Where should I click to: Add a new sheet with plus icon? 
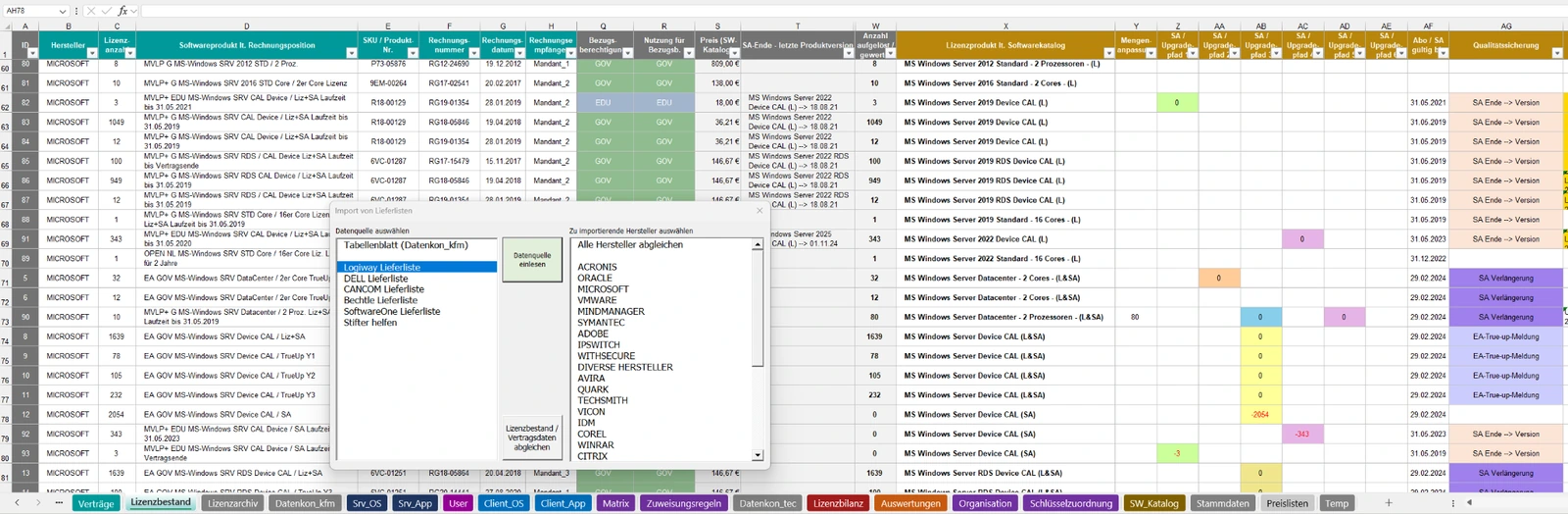point(1388,503)
